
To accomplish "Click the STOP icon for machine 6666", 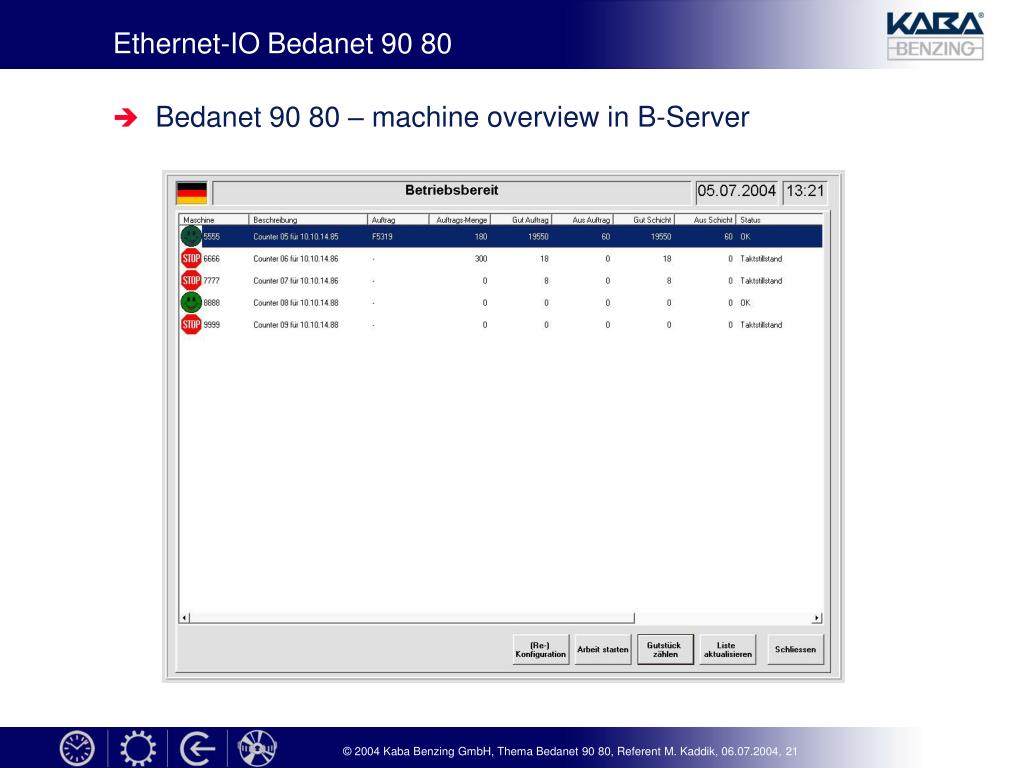I will [x=191, y=259].
